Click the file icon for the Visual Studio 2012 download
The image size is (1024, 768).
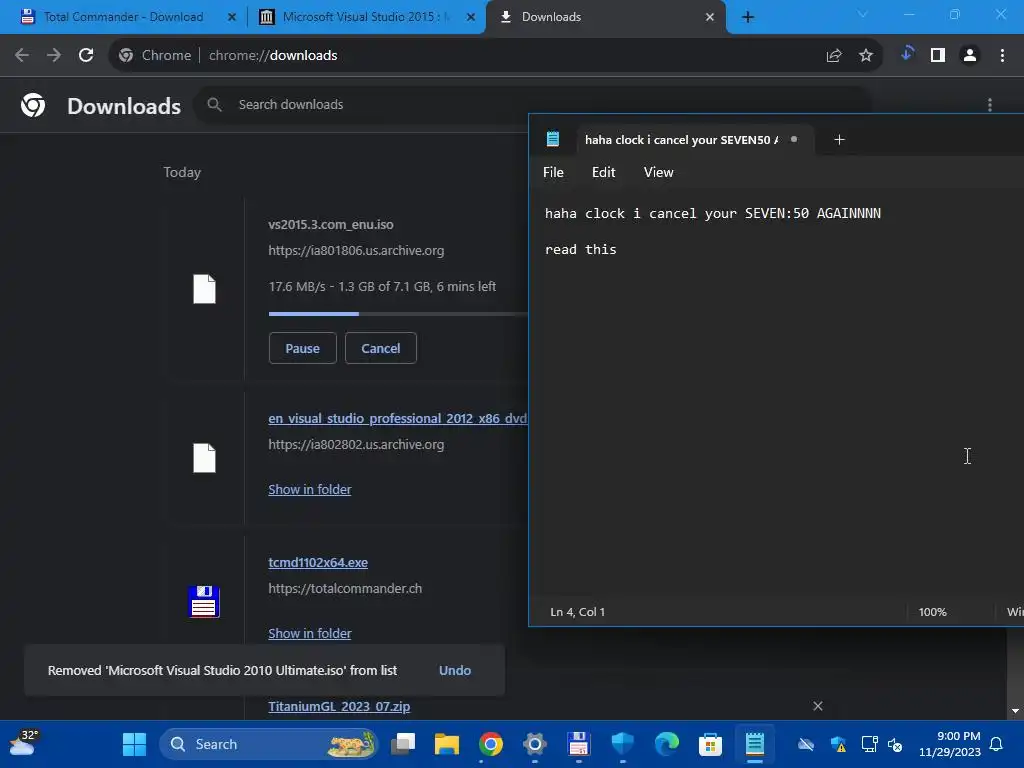point(204,458)
